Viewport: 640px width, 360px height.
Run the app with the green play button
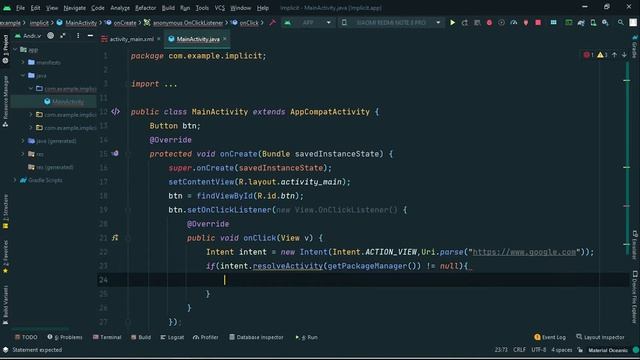pos(452,22)
